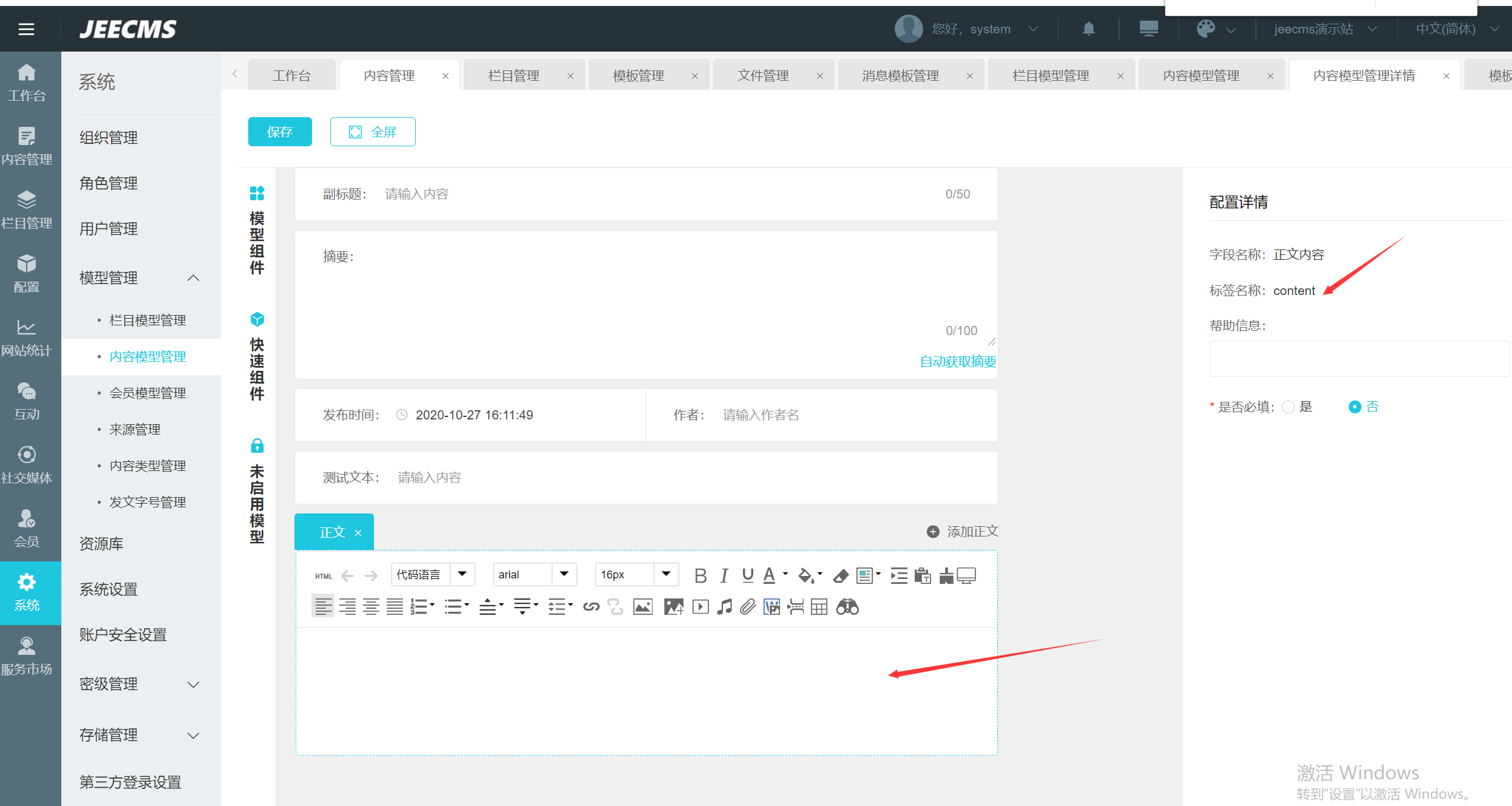Click the eraser clear-format icon
The image size is (1512, 806).
click(841, 575)
